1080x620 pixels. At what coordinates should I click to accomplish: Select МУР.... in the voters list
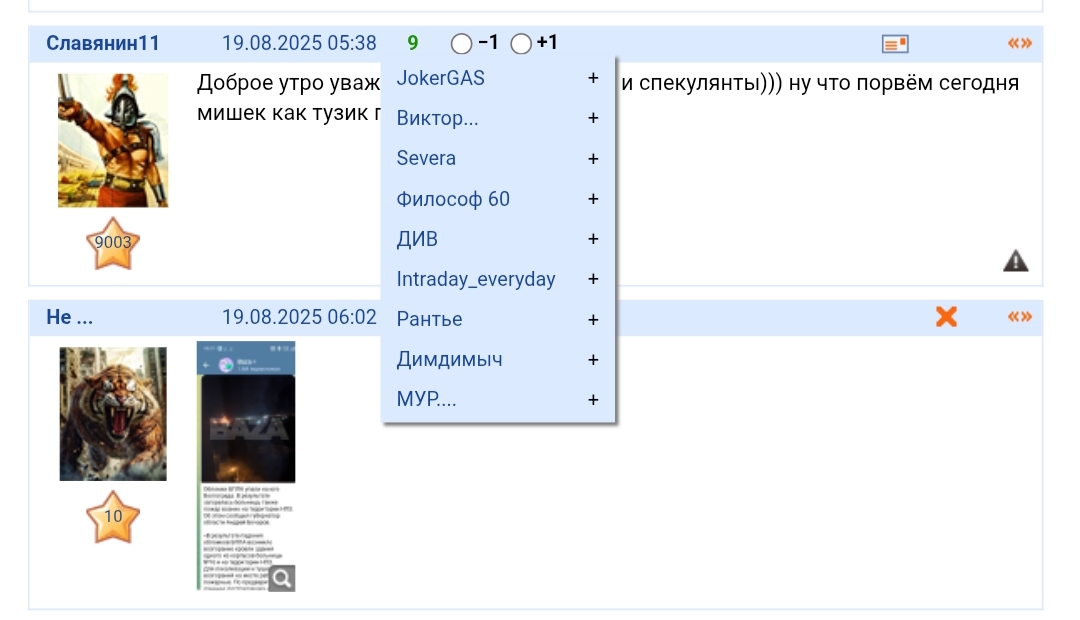click(x=426, y=400)
